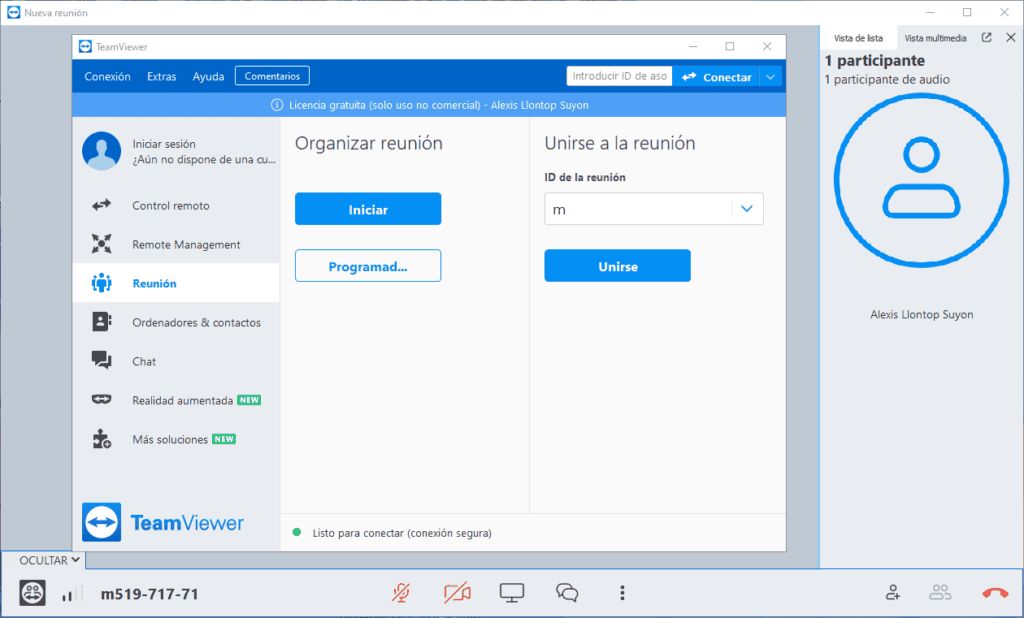Click the screen sharing monitor icon
This screenshot has width=1024, height=618.
tap(512, 593)
